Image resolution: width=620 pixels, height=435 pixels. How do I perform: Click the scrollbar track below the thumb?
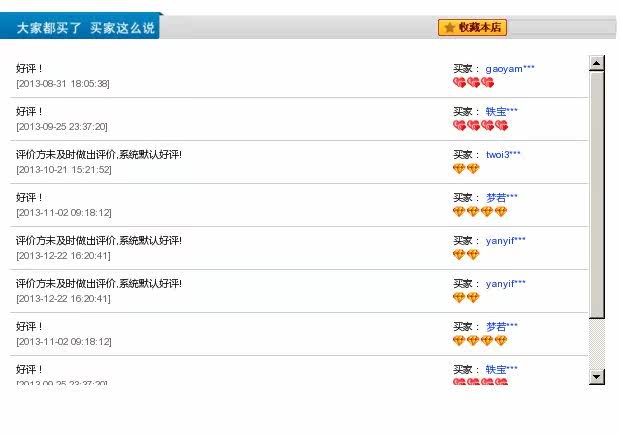pyautogui.click(x=596, y=344)
